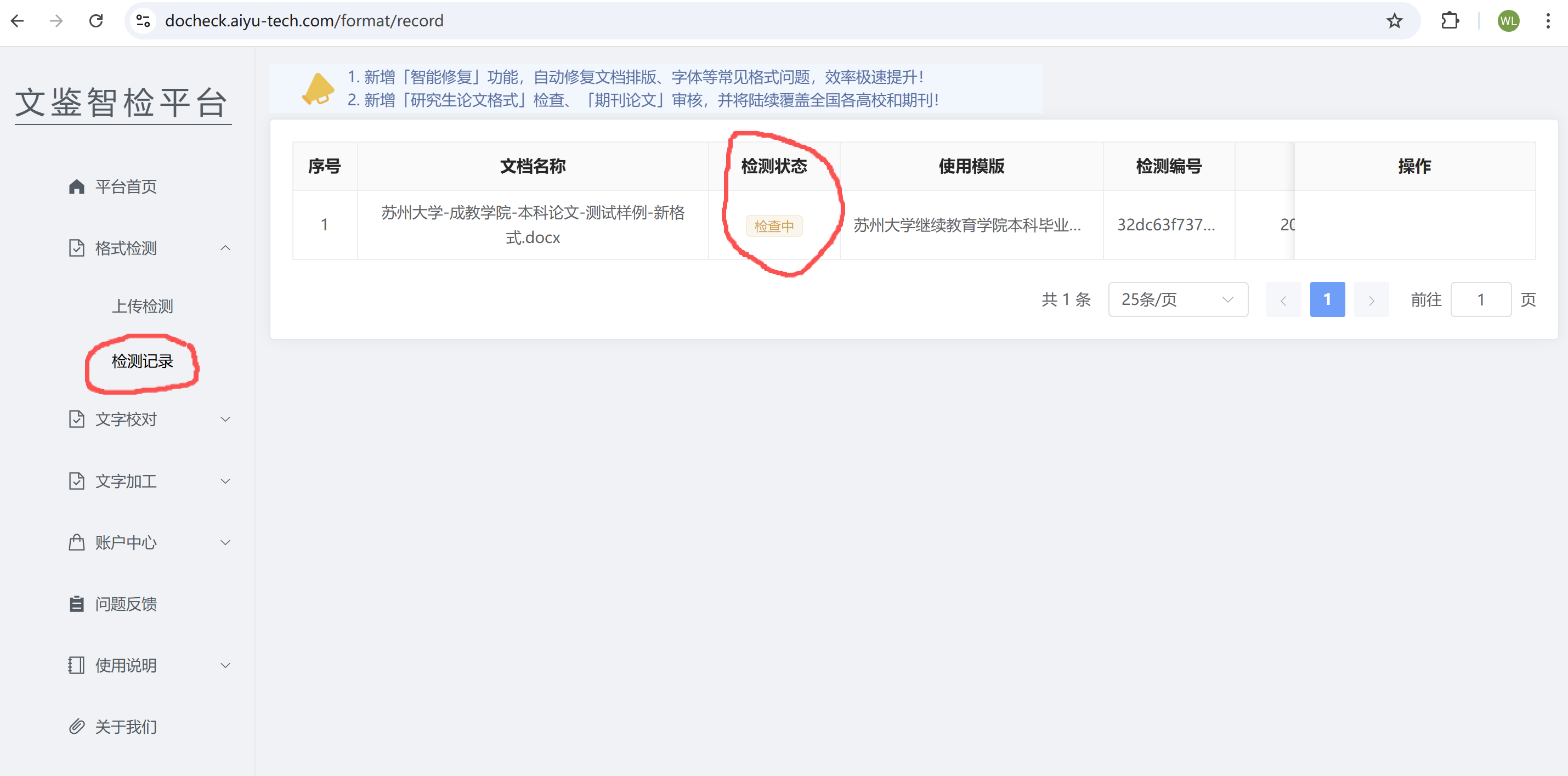Click the paperclip icon beside 关于我们
This screenshot has height=776, width=1568.
pyautogui.click(x=77, y=726)
